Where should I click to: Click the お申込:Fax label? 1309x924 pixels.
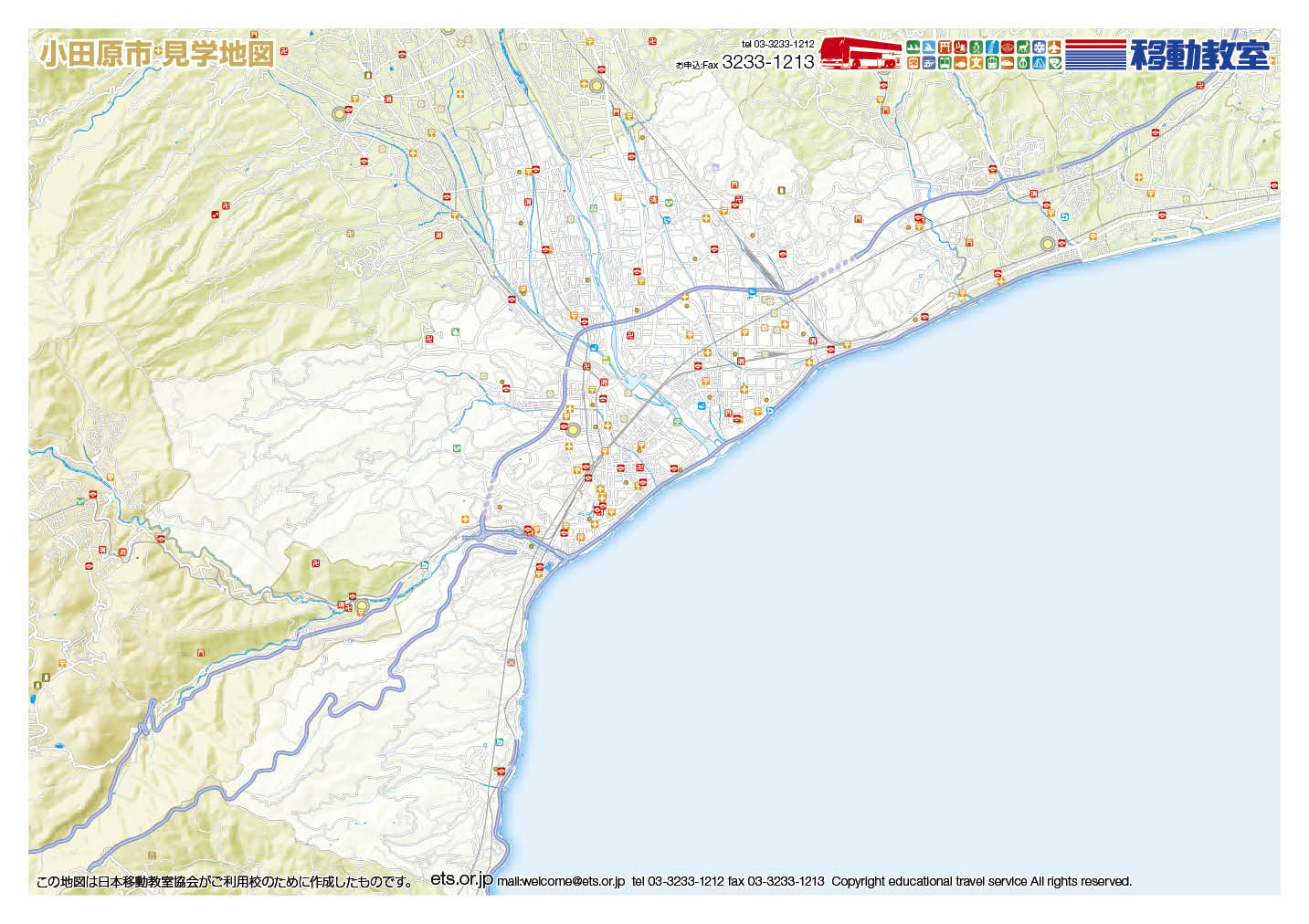(697, 65)
